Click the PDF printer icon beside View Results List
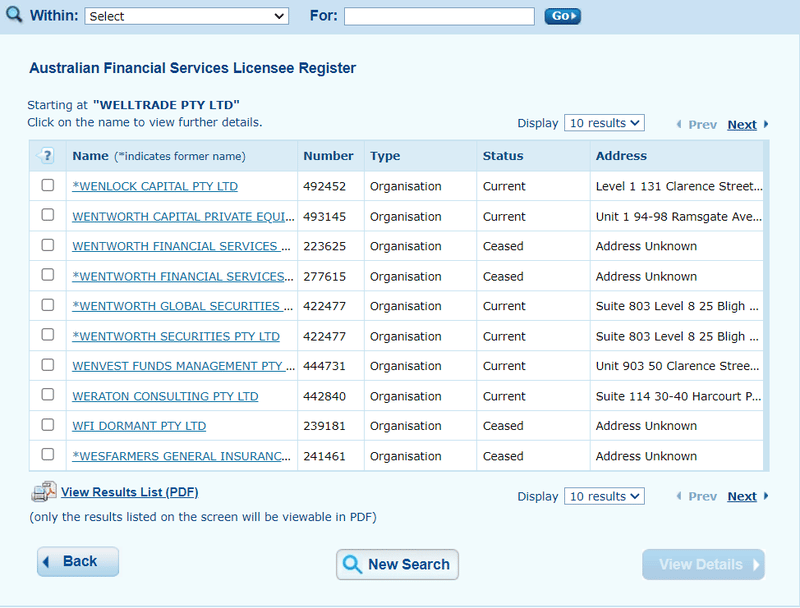 click(44, 492)
